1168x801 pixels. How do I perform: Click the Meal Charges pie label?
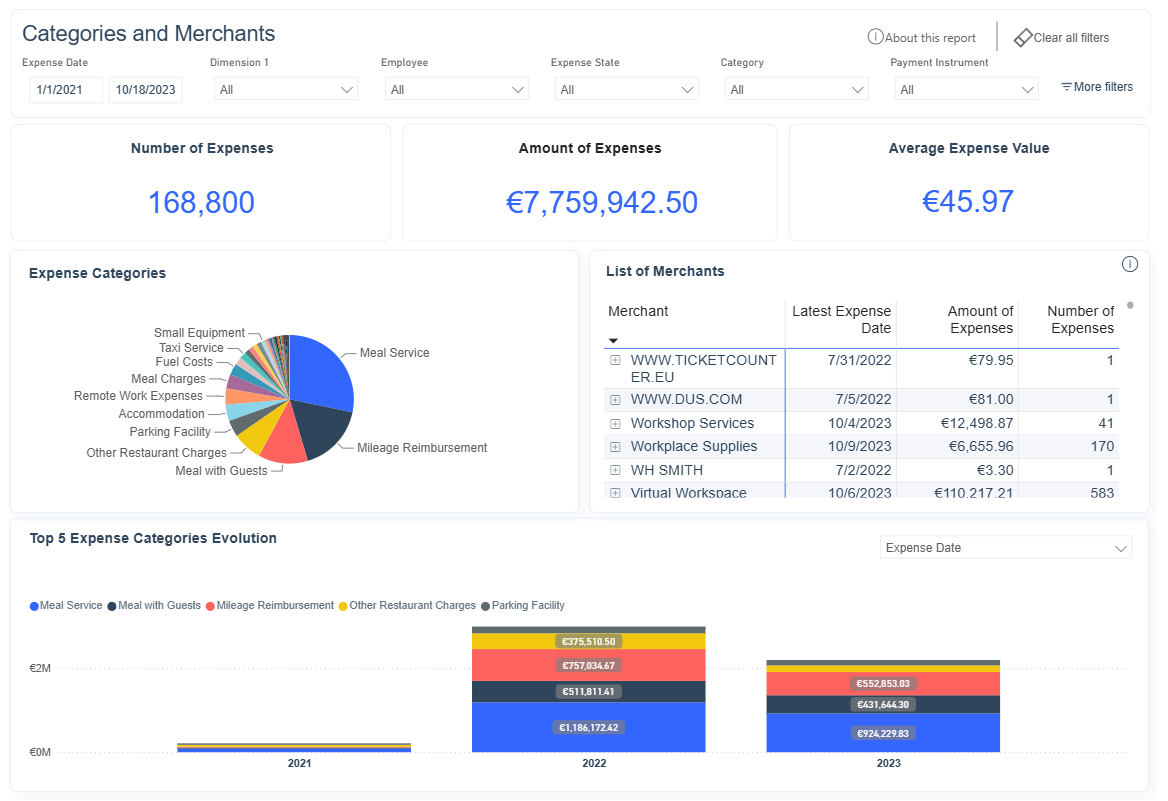coord(168,379)
